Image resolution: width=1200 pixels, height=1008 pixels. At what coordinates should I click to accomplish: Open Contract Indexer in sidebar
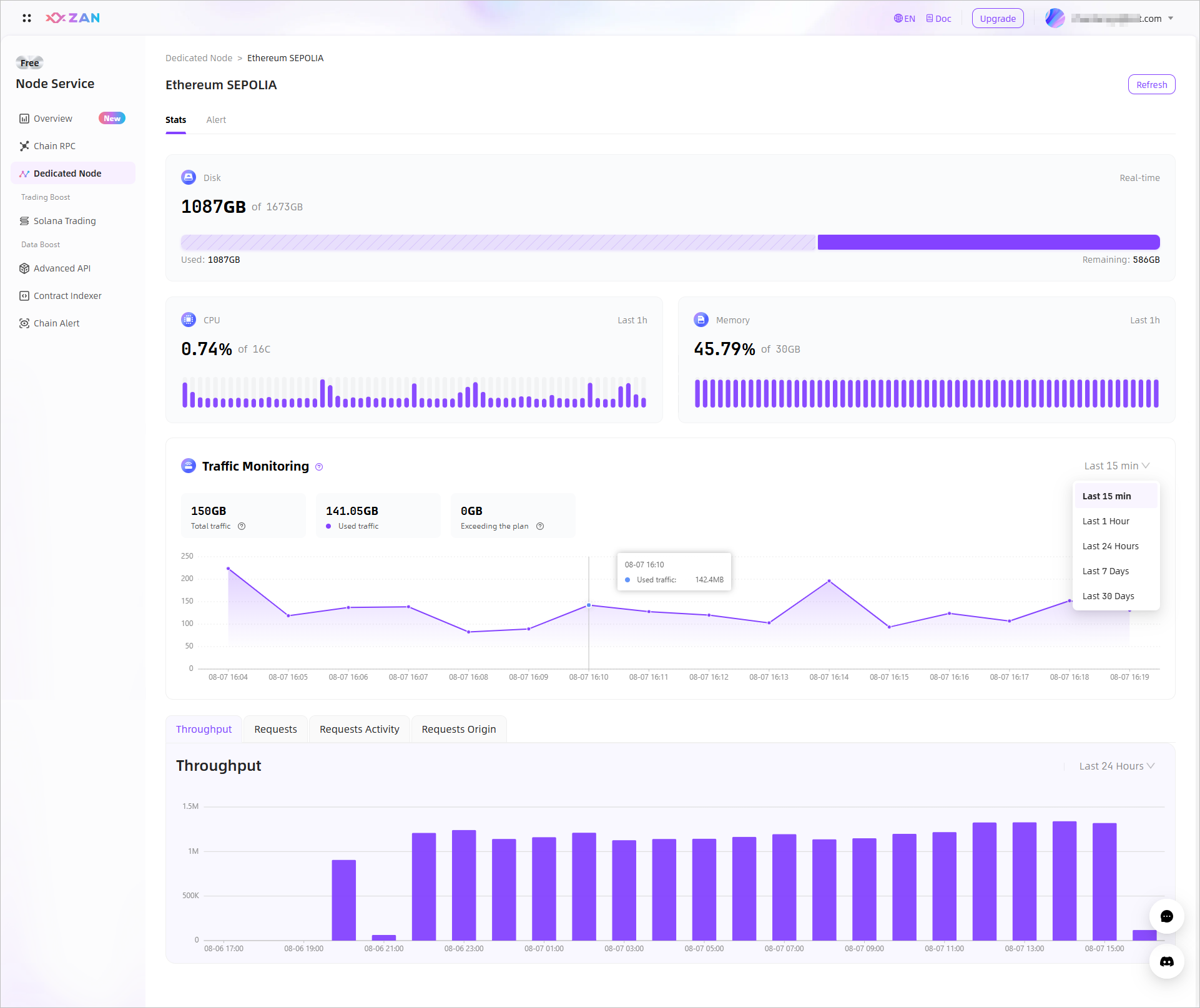[72, 296]
